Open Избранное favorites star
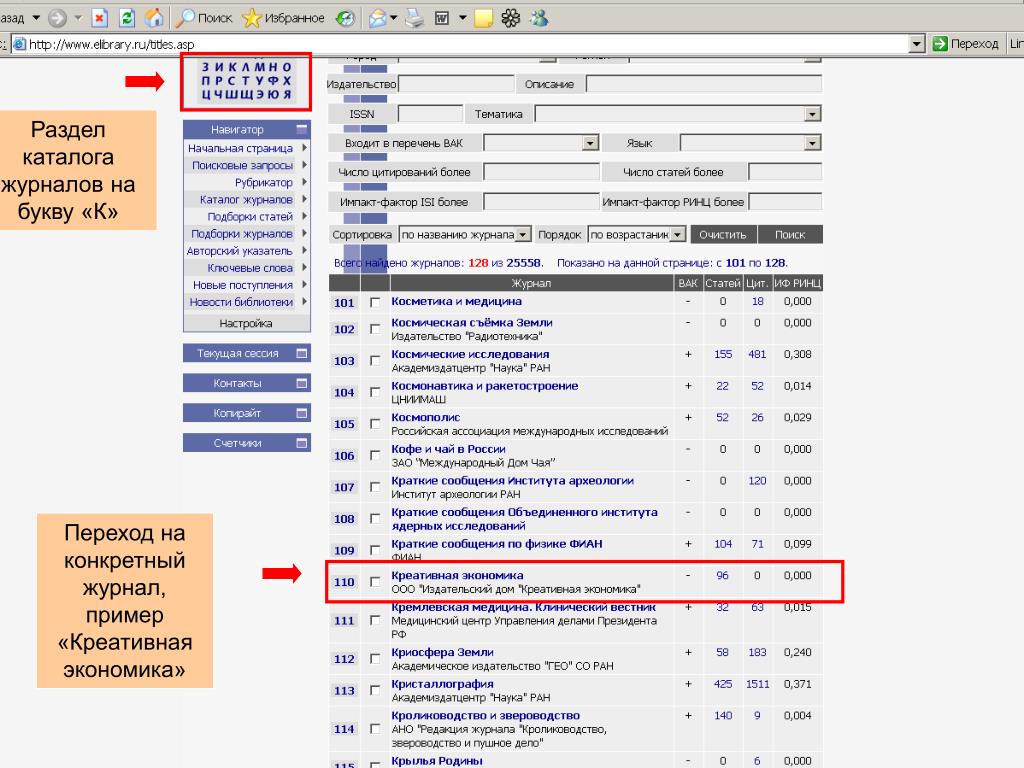This screenshot has width=1024, height=768. [283, 18]
